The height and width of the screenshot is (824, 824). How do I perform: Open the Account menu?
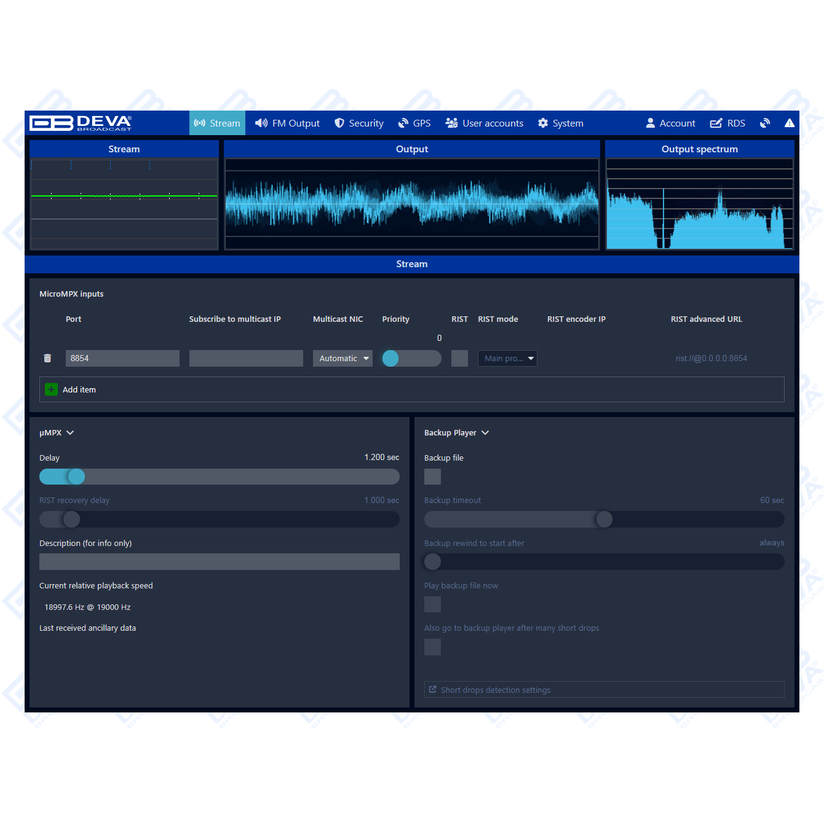tap(670, 123)
